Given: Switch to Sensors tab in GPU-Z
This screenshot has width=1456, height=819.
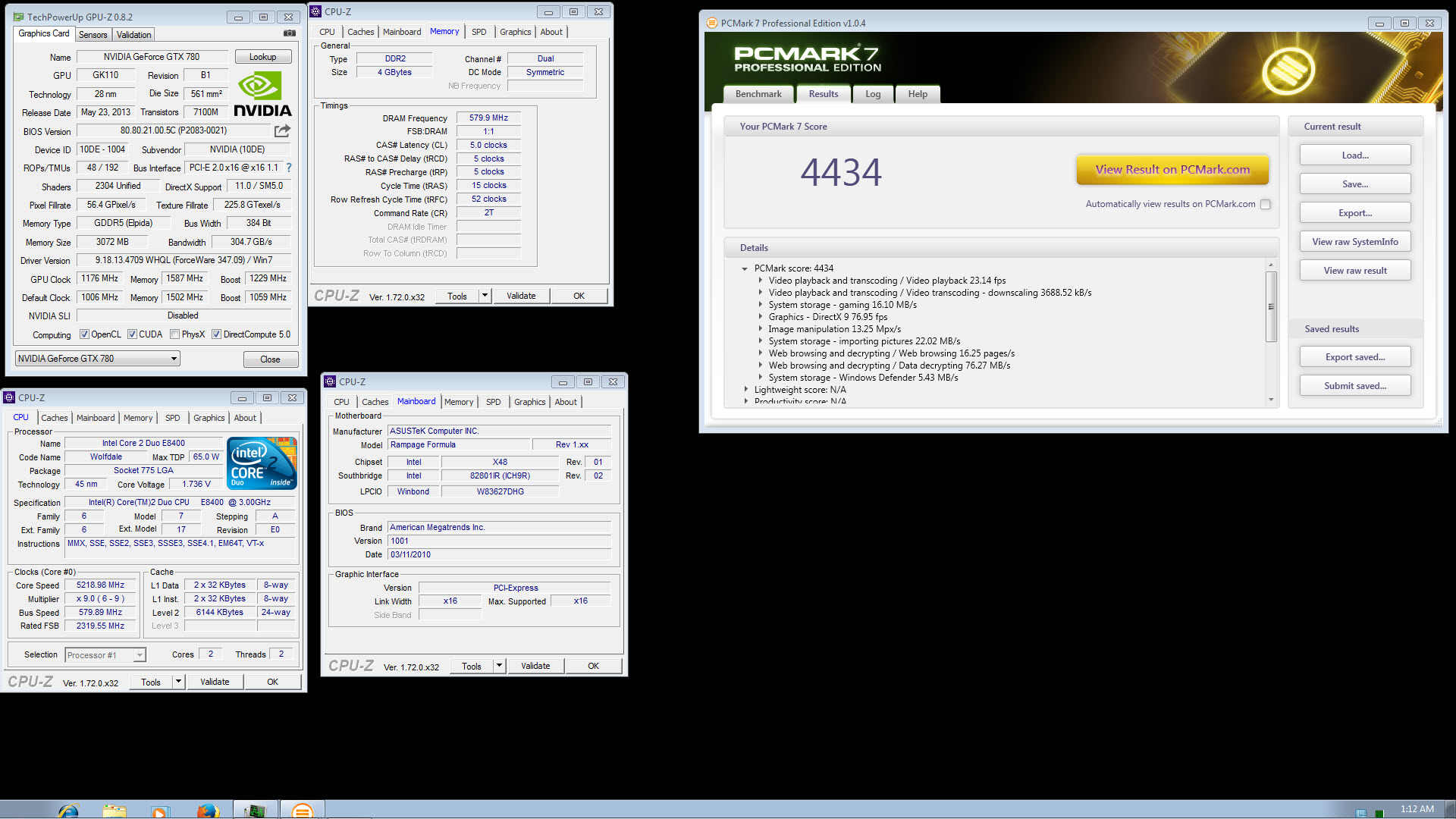Looking at the screenshot, I should (x=93, y=35).
